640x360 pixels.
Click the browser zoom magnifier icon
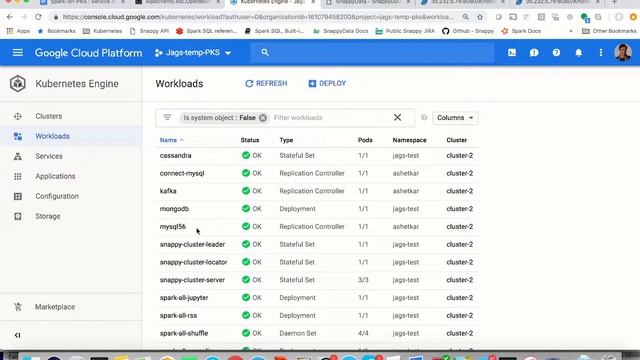tap(465, 17)
